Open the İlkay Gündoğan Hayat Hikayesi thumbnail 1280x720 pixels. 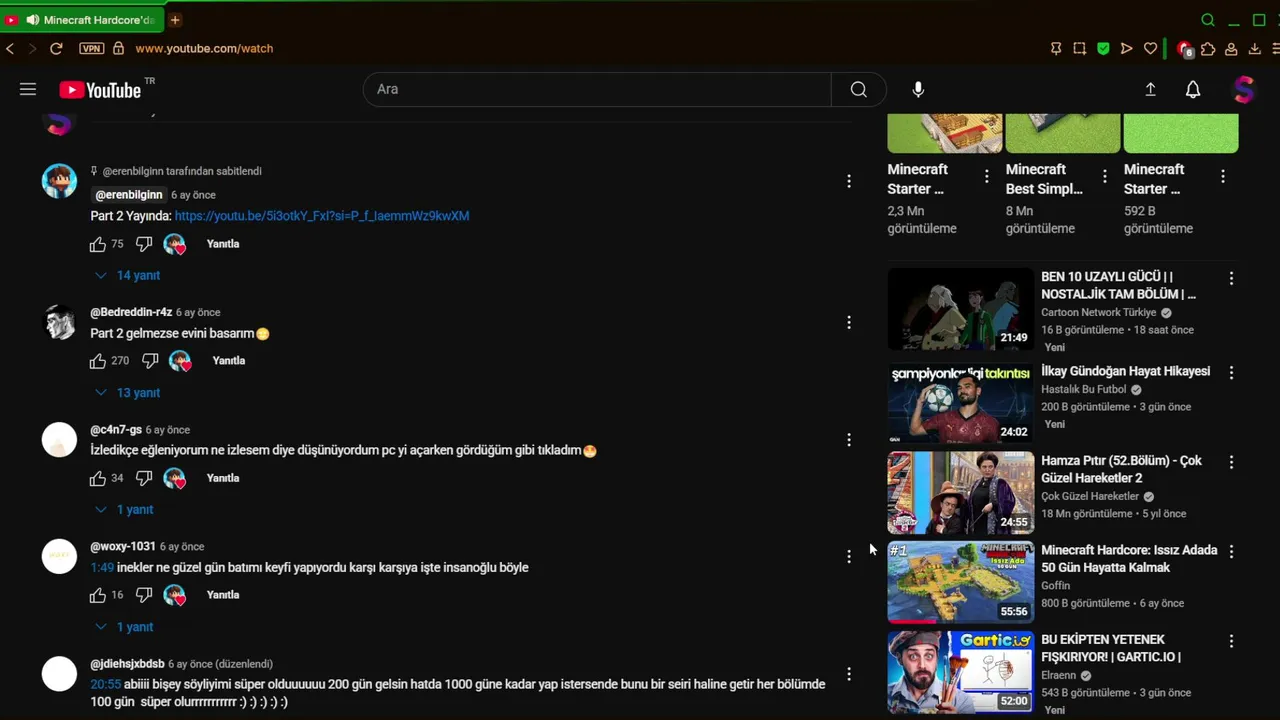[x=961, y=401]
